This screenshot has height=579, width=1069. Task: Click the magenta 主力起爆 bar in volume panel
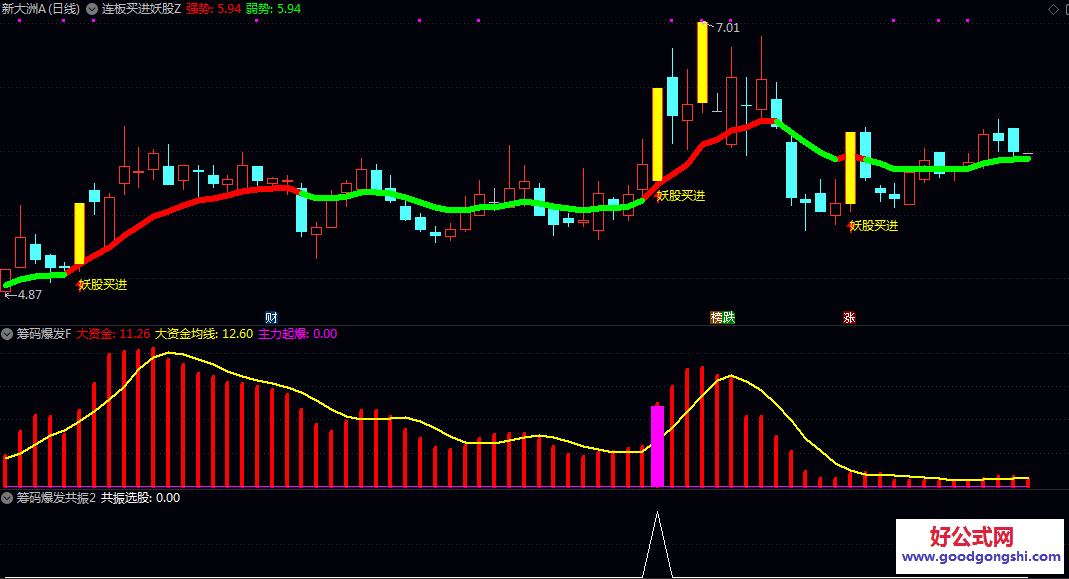coord(657,446)
